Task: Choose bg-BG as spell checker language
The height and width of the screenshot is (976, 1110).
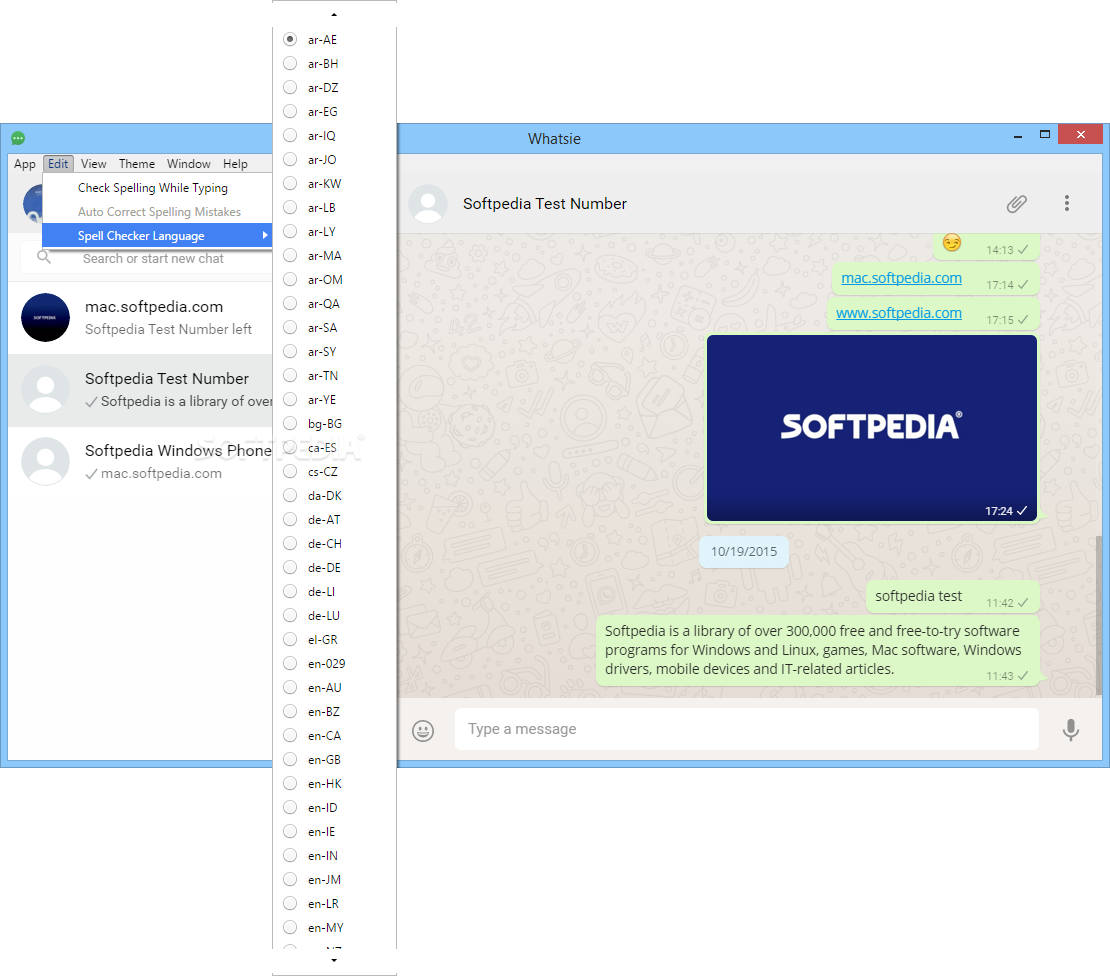Action: coord(334,423)
